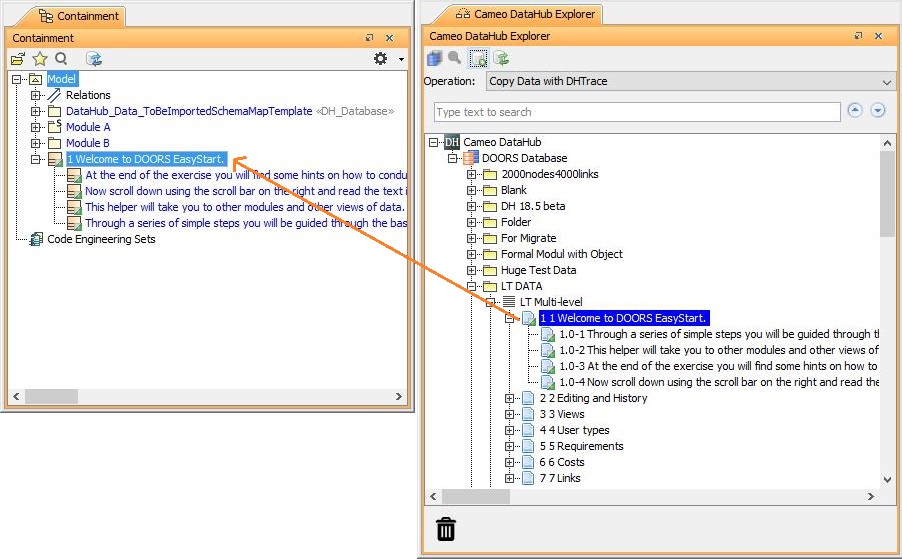Select the 1.0-1 Through a series item
This screenshot has width=902, height=559.
[718, 334]
